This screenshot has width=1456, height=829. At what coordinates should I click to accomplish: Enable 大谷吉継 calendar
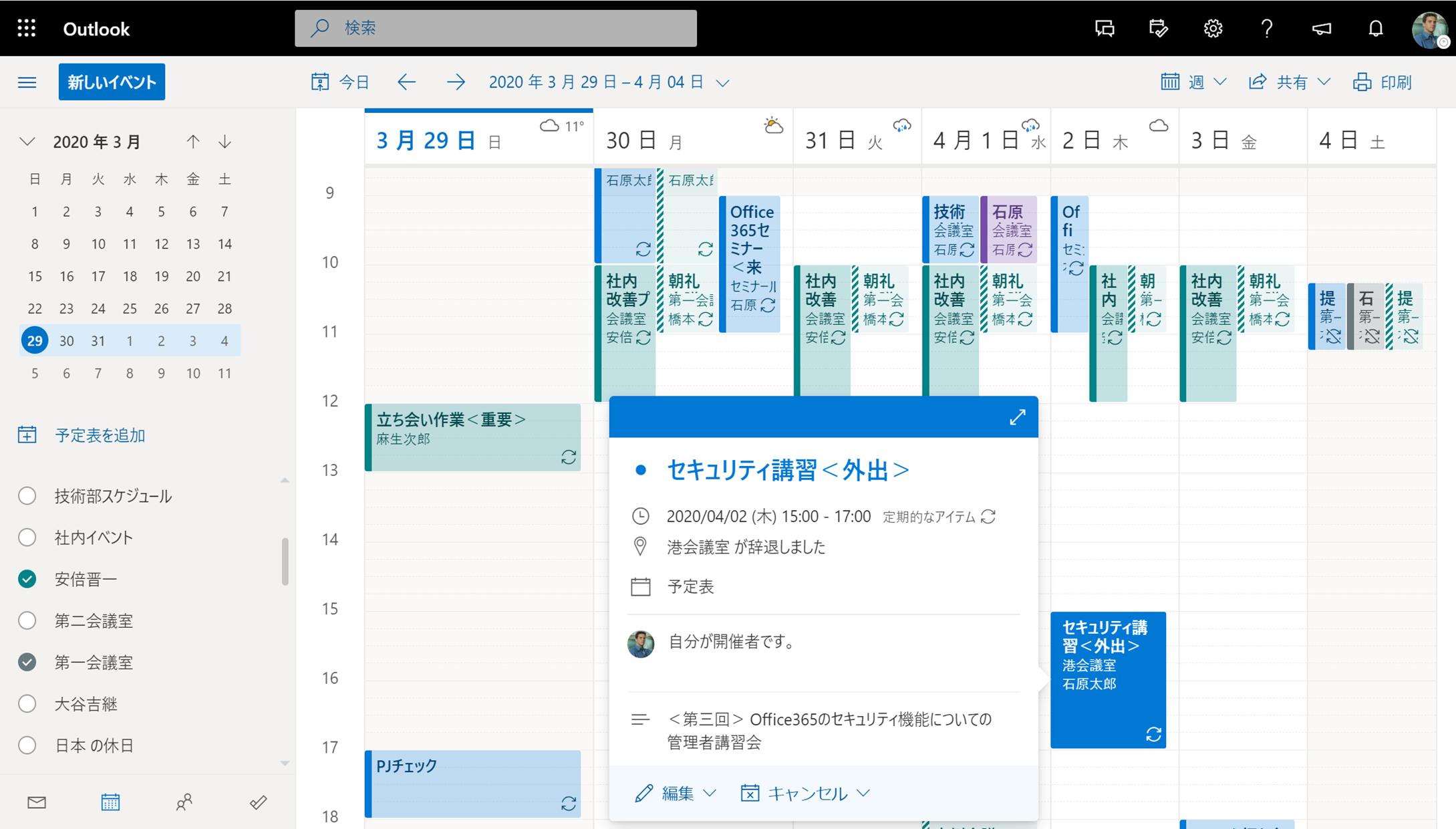click(x=27, y=703)
